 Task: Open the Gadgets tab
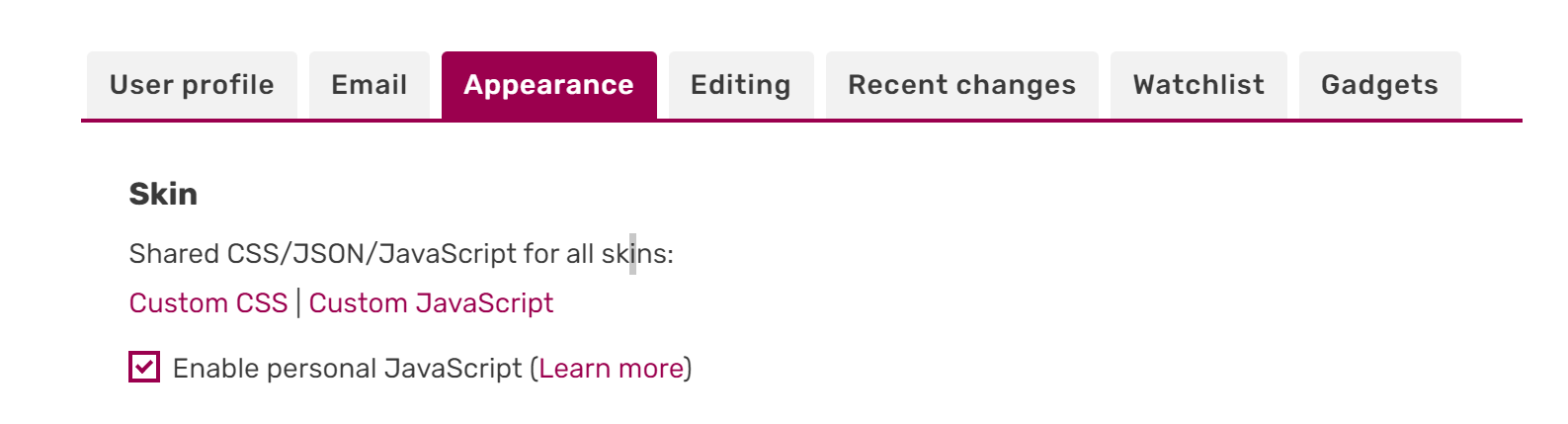(x=1379, y=86)
